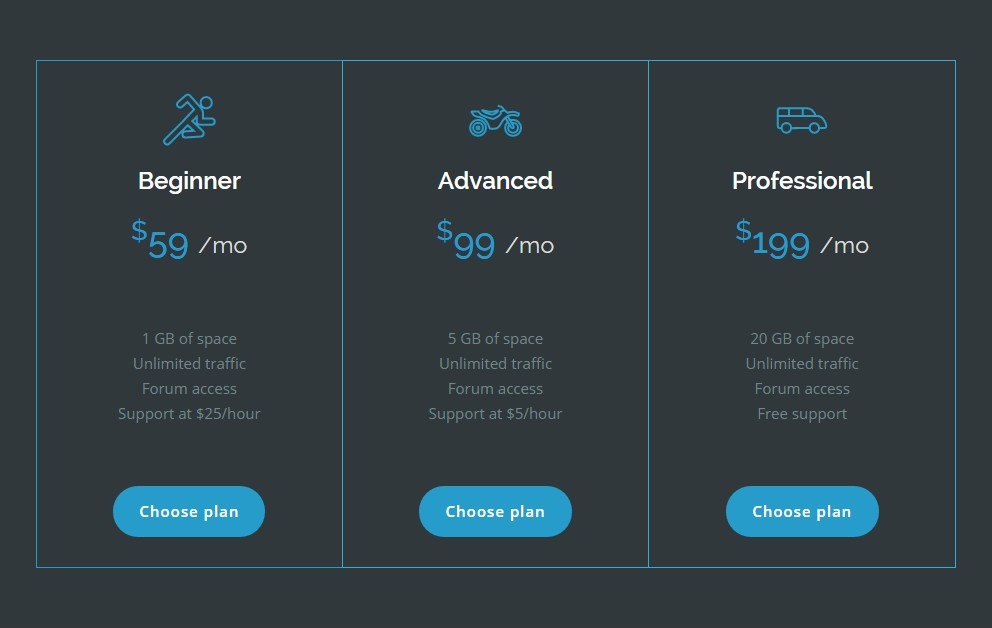Viewport: 992px width, 628px height.
Task: Choose the Professional plan button
Action: 802,511
